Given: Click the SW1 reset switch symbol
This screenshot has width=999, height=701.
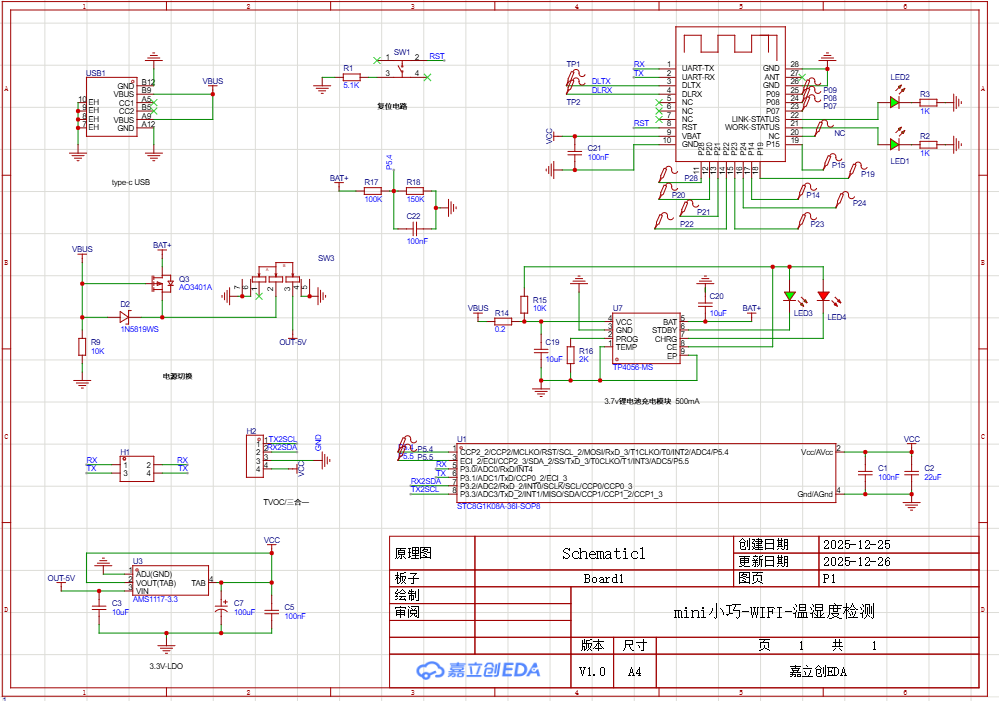Looking at the screenshot, I should pos(402,68).
